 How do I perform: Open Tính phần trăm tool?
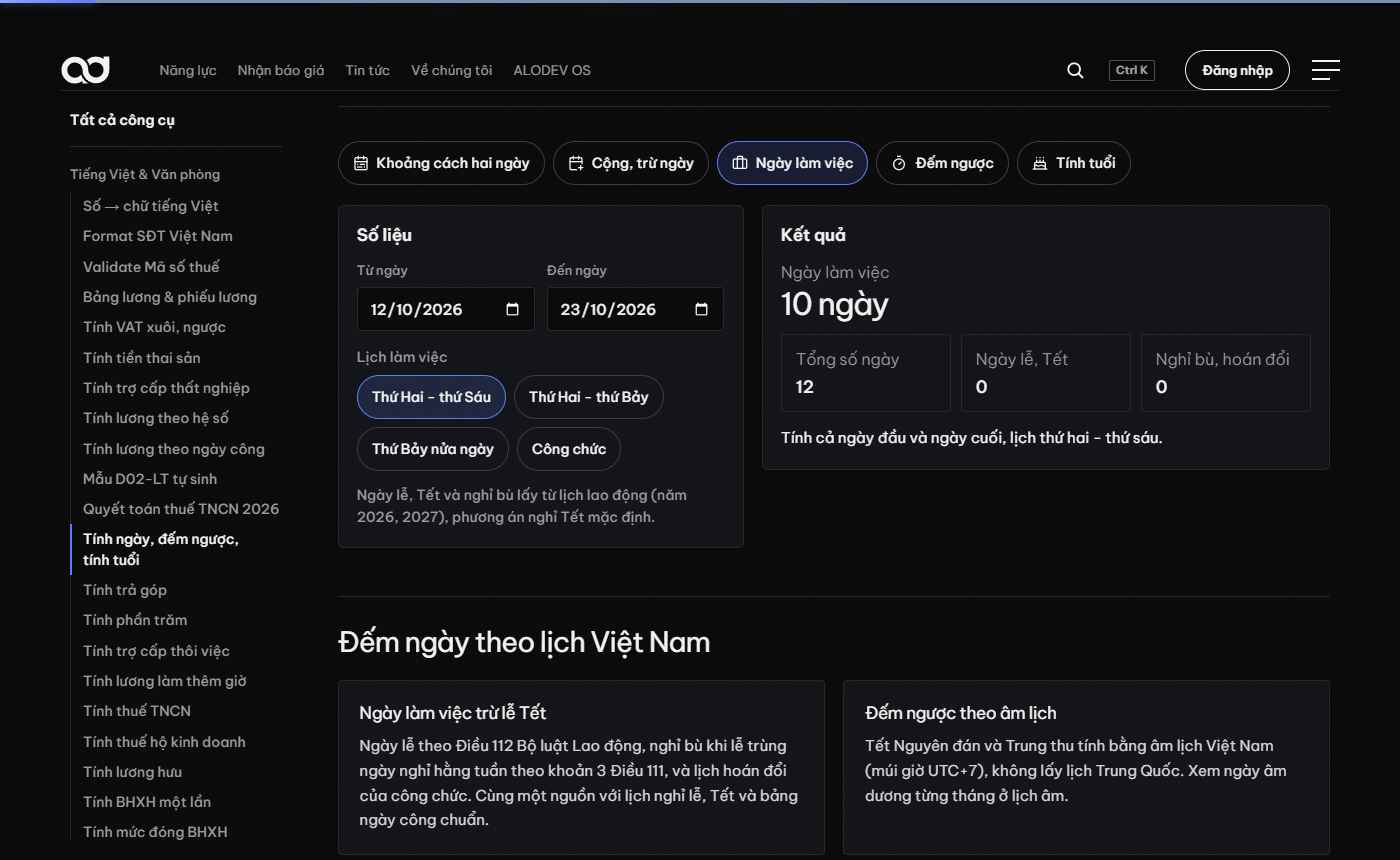[135, 620]
